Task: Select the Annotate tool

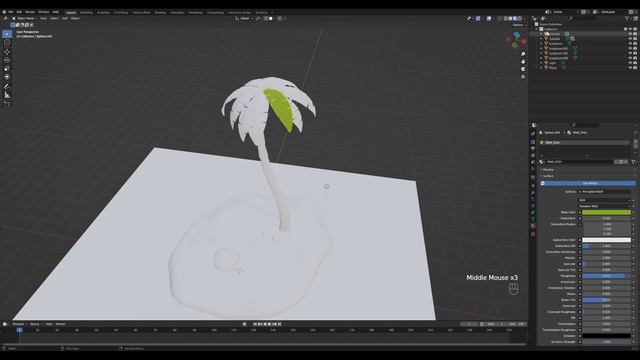Action: pyautogui.click(x=7, y=86)
